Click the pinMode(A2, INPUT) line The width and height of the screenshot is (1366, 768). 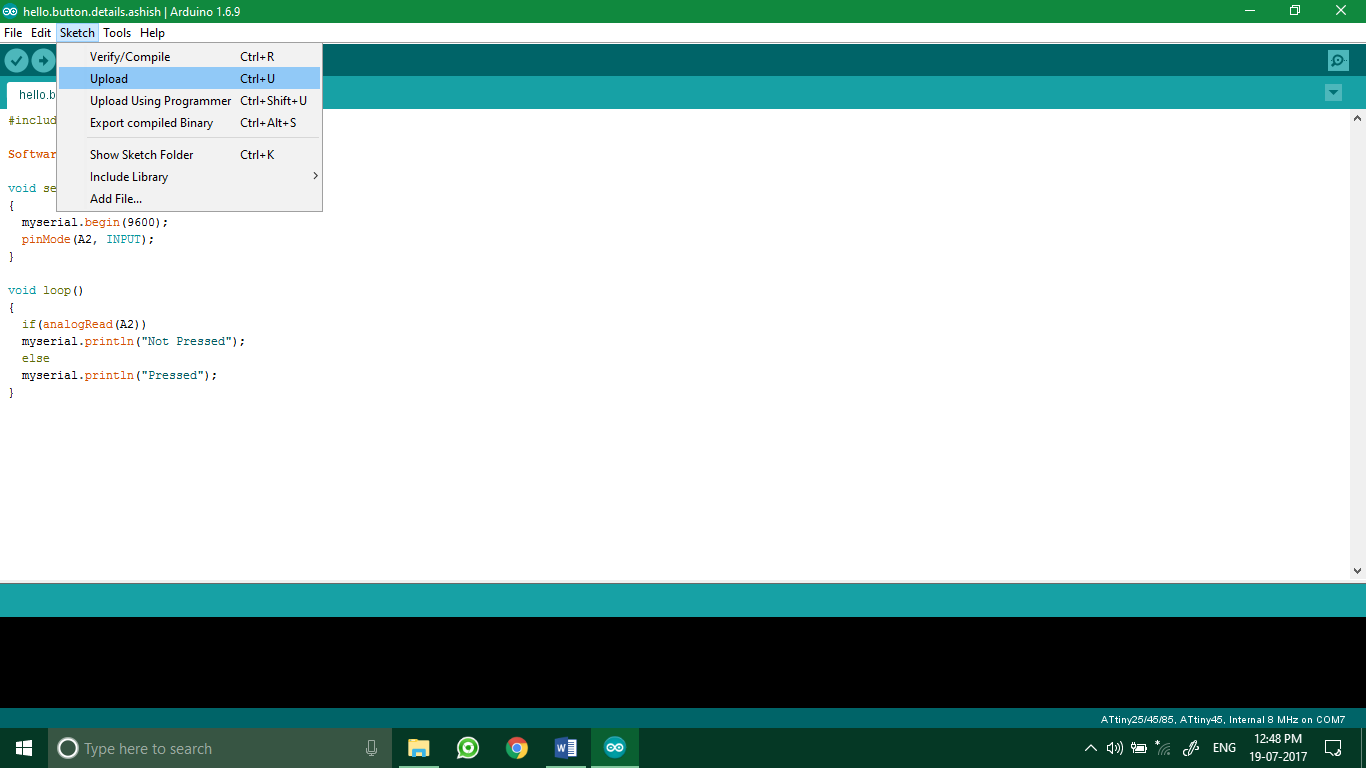(x=88, y=239)
